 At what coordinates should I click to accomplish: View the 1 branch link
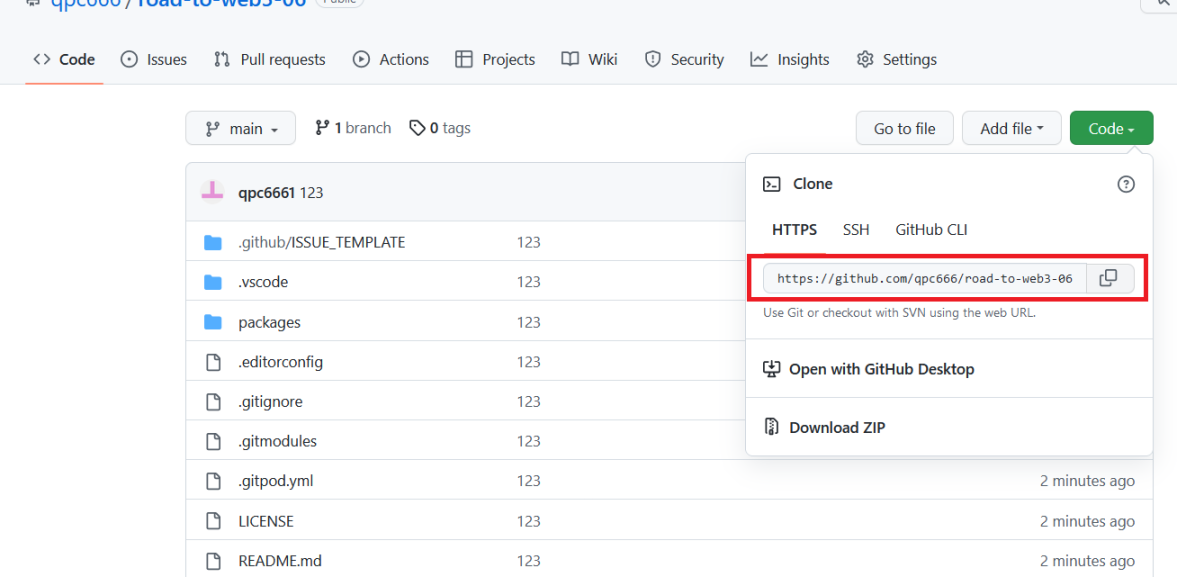tap(354, 128)
